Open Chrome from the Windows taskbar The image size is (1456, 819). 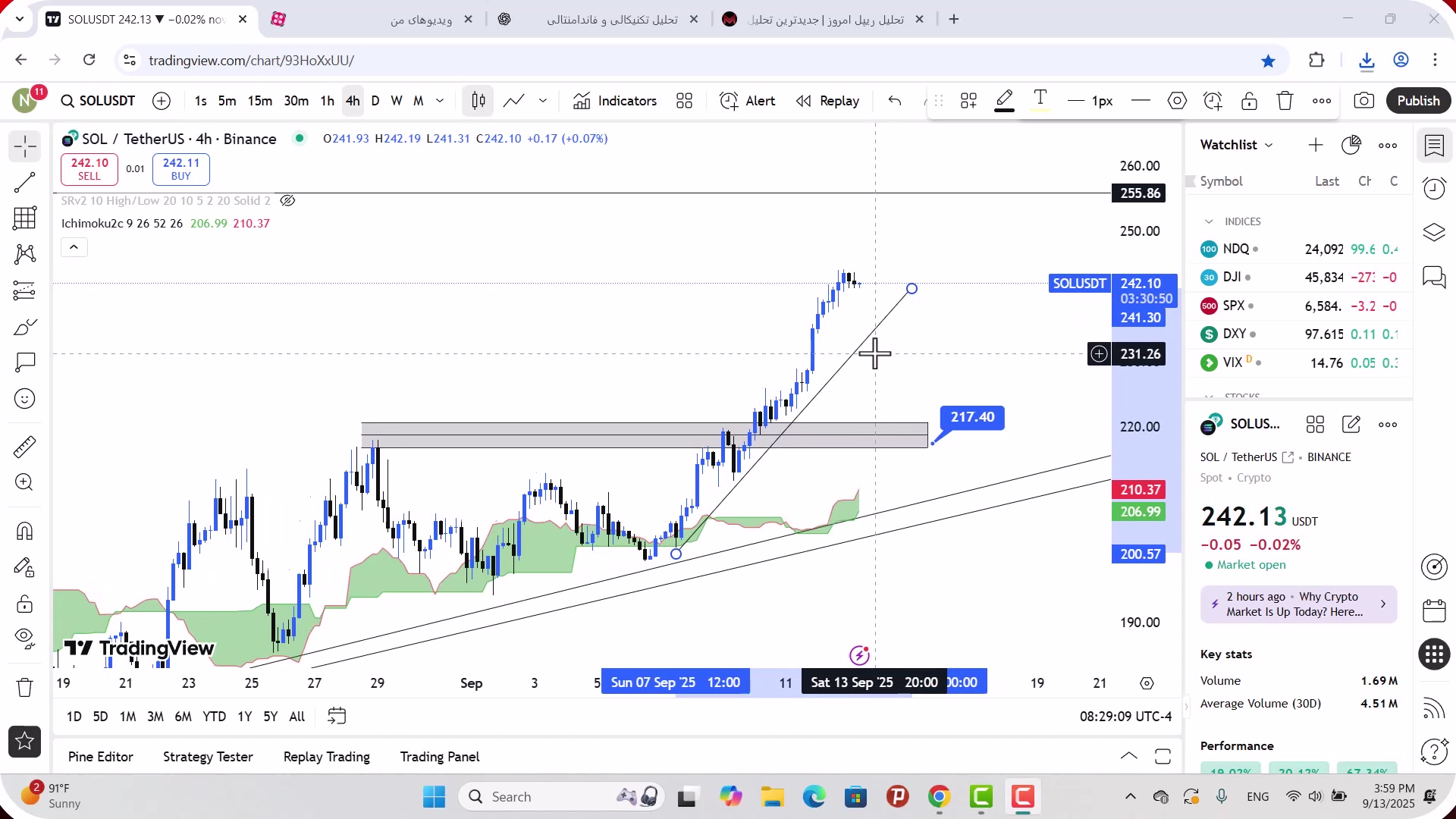pos(939,797)
